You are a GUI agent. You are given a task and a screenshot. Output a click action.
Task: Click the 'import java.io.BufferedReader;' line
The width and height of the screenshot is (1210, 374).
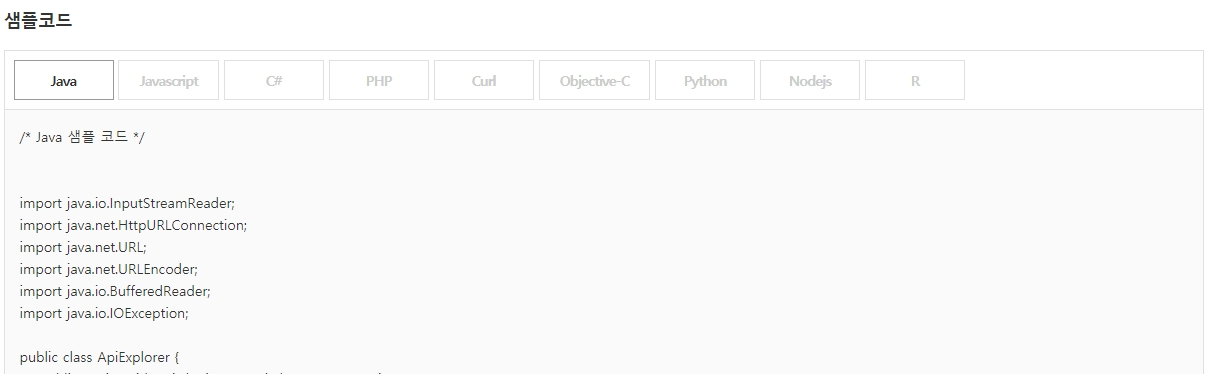point(115,291)
